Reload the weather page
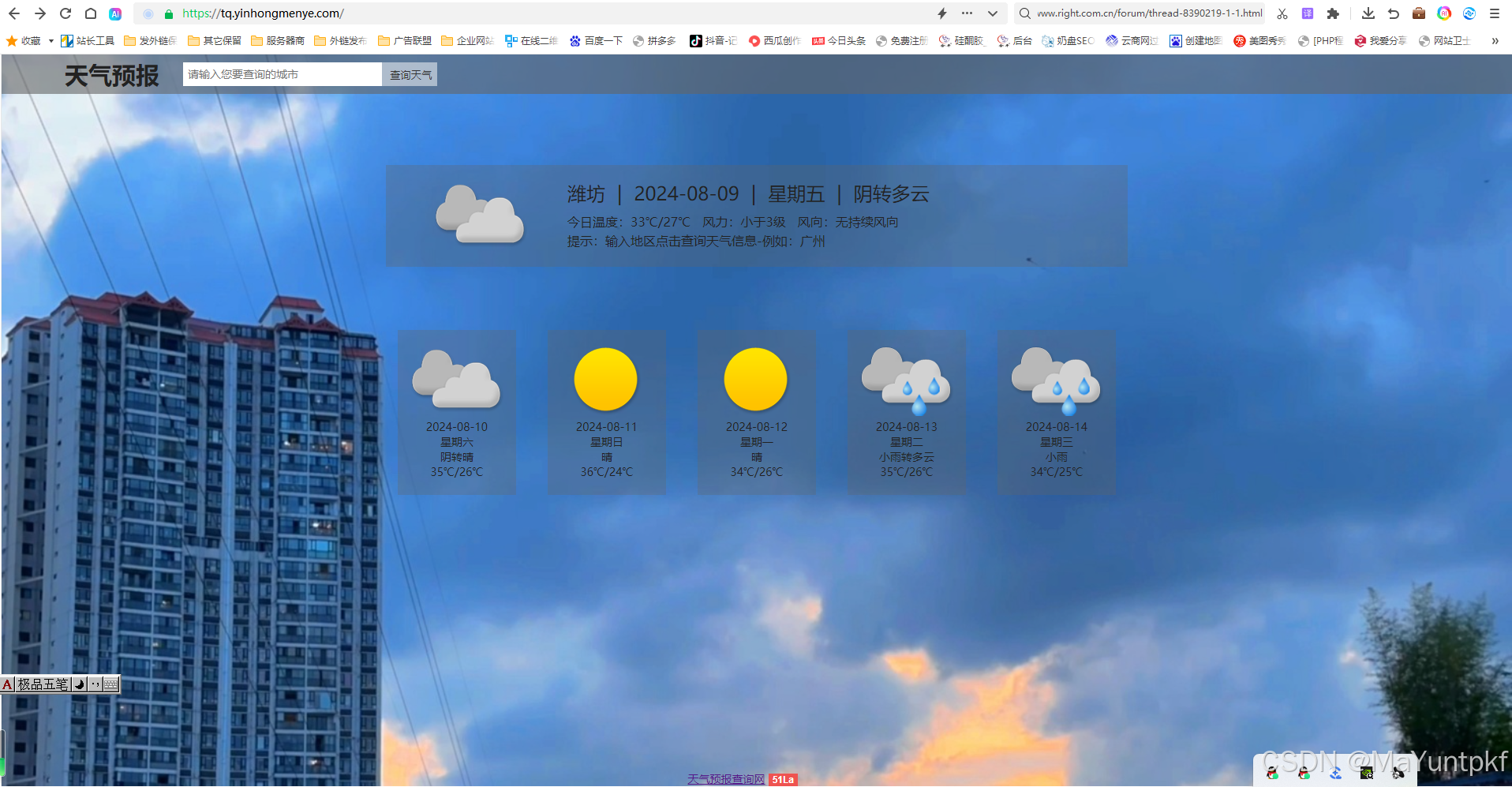Screen dimensions: 1512x787 pyautogui.click(x=65, y=13)
